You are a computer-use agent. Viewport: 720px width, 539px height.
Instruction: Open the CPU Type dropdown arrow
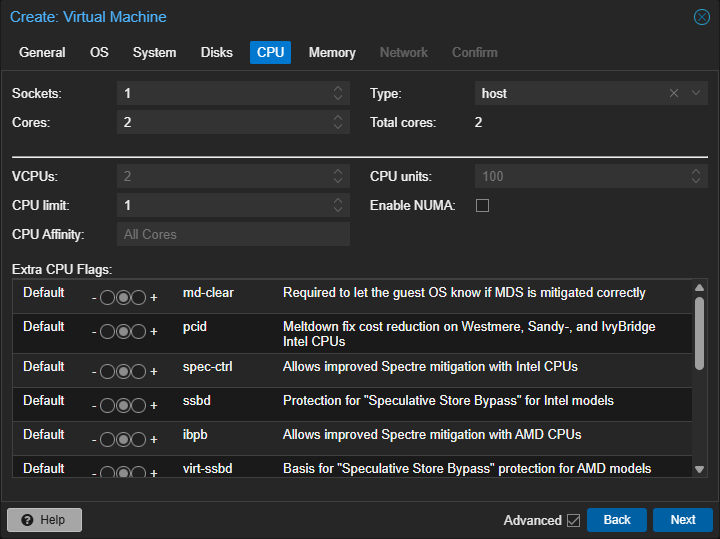point(696,93)
